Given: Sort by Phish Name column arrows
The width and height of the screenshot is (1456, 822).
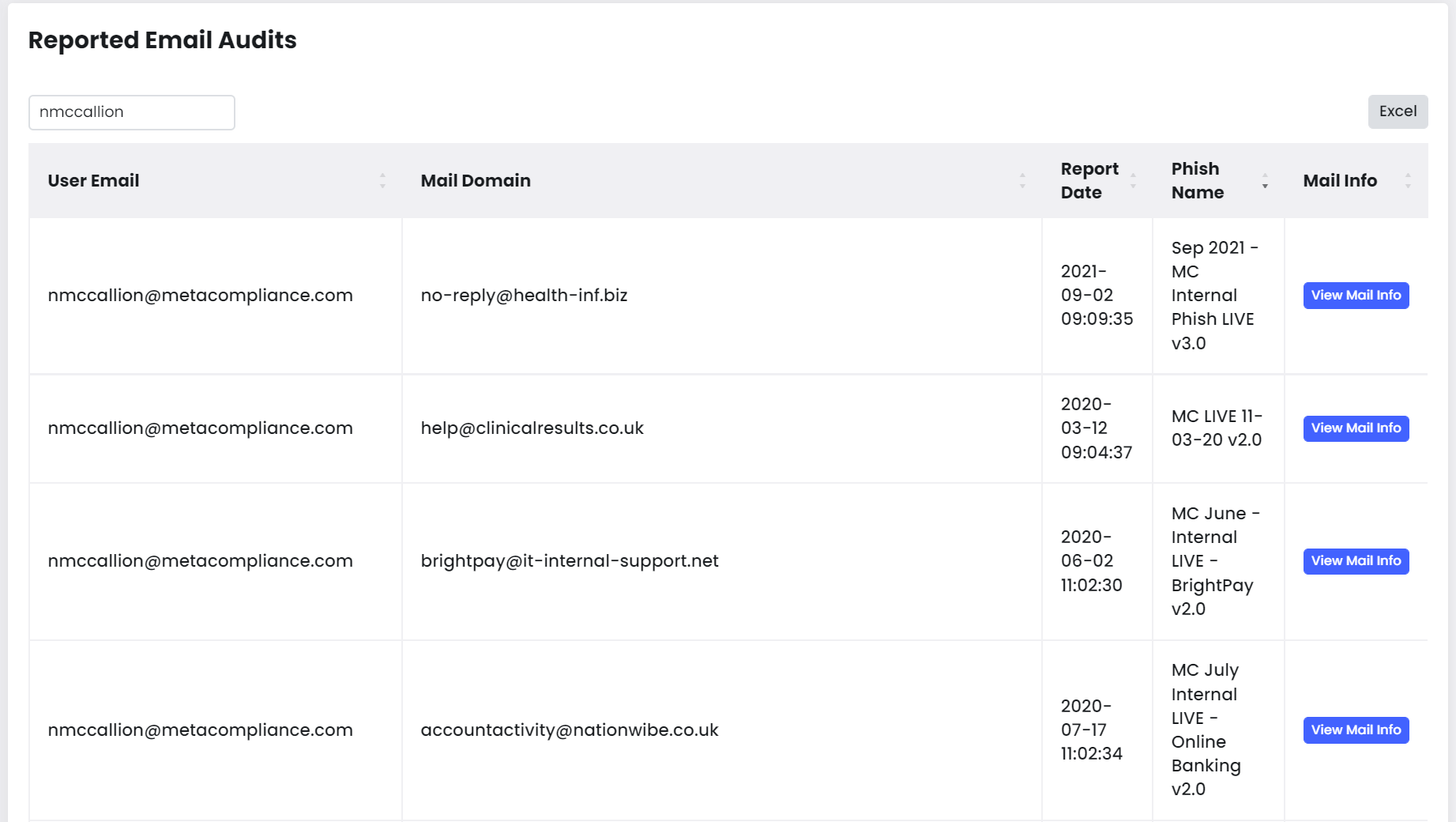Looking at the screenshot, I should click(x=1265, y=181).
